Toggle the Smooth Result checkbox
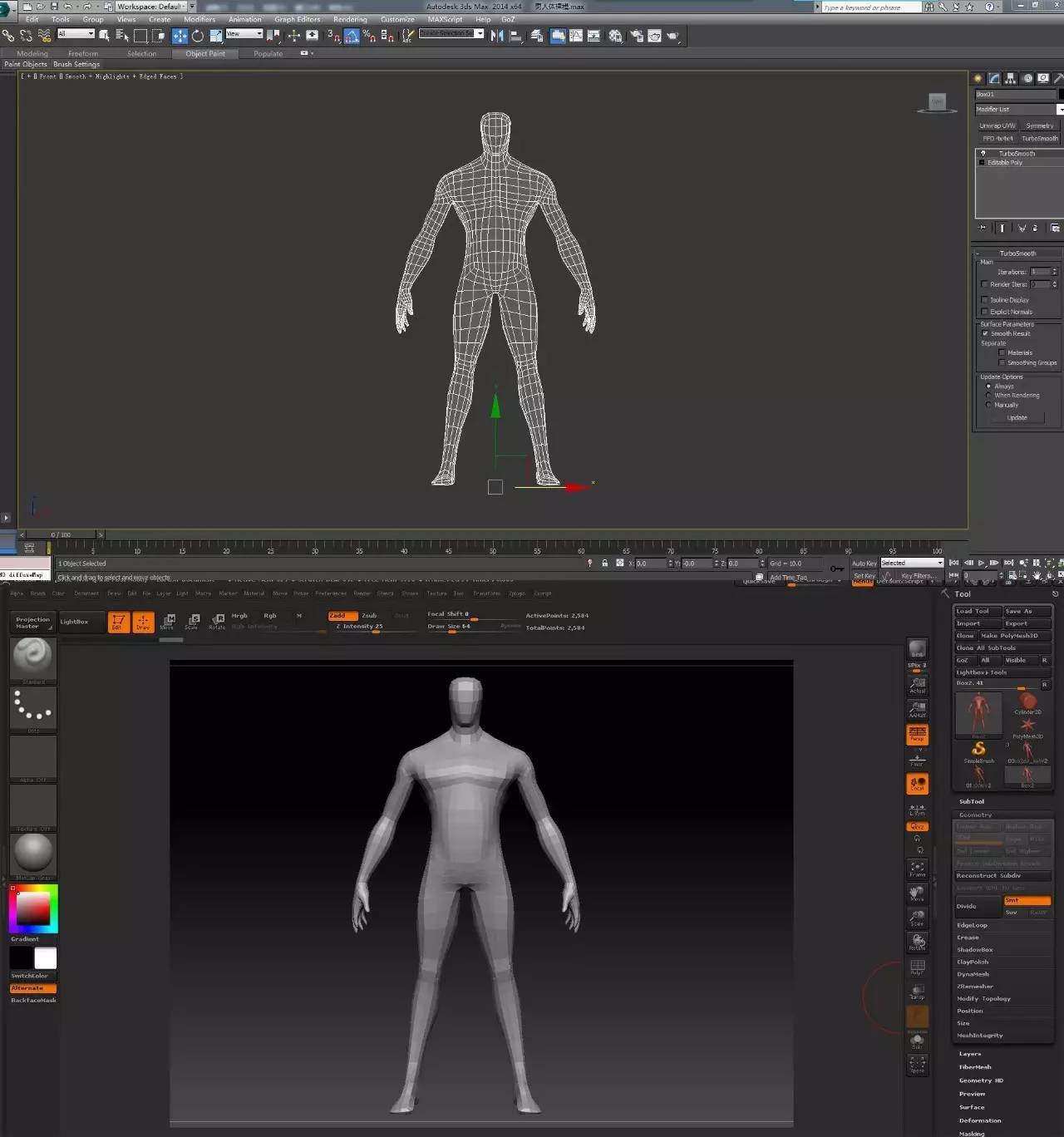This screenshot has height=1137, width=1064. click(985, 333)
